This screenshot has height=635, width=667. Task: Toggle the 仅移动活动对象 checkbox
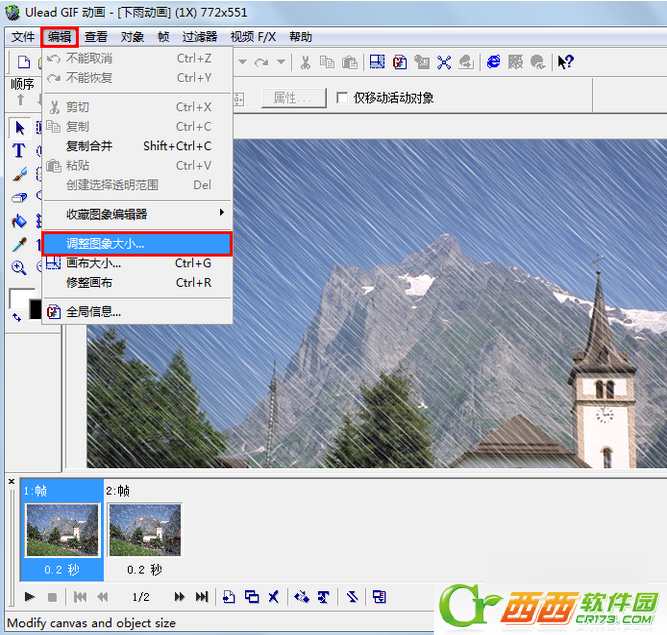(342, 98)
